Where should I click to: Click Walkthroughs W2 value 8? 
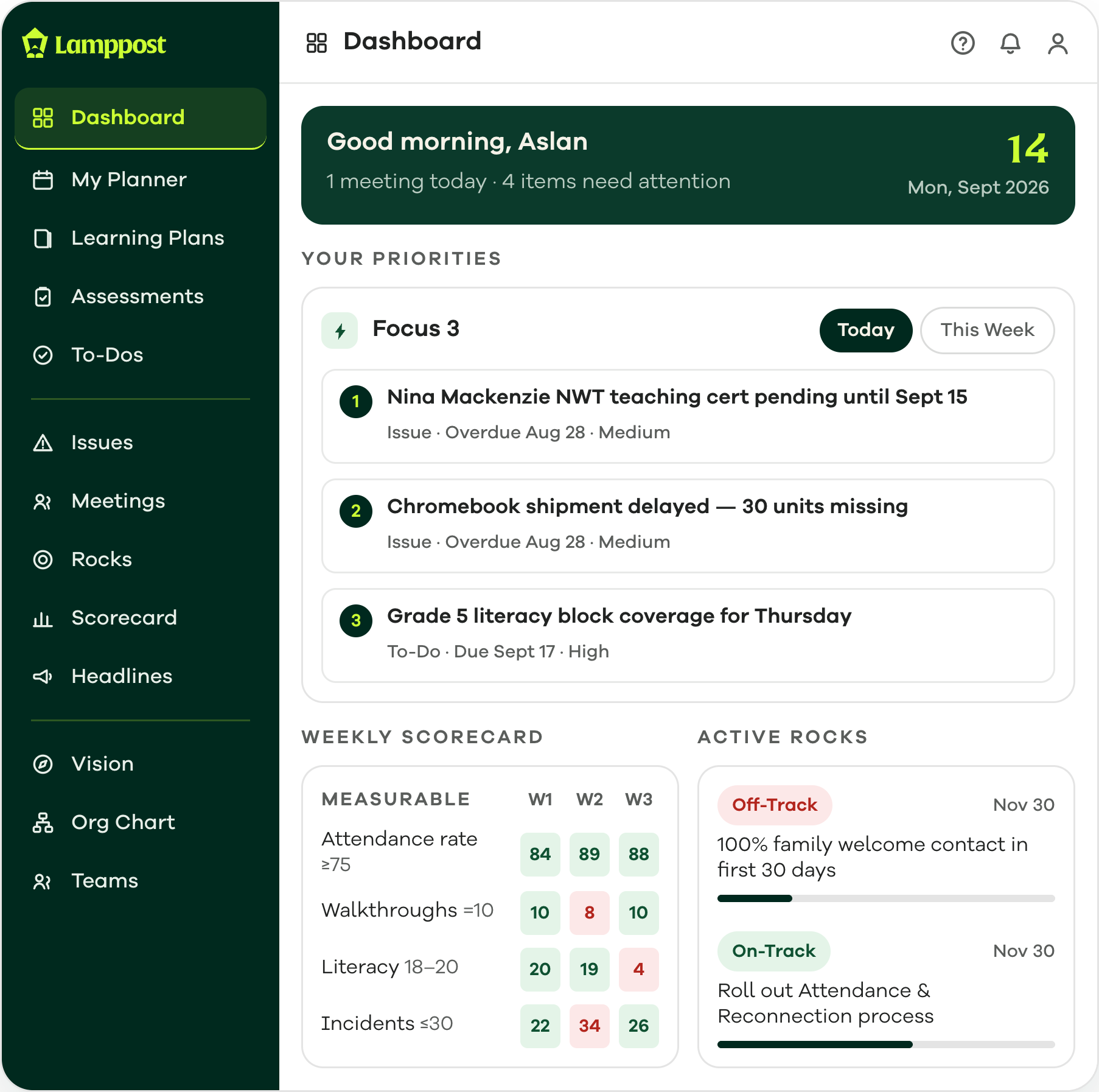(x=589, y=912)
